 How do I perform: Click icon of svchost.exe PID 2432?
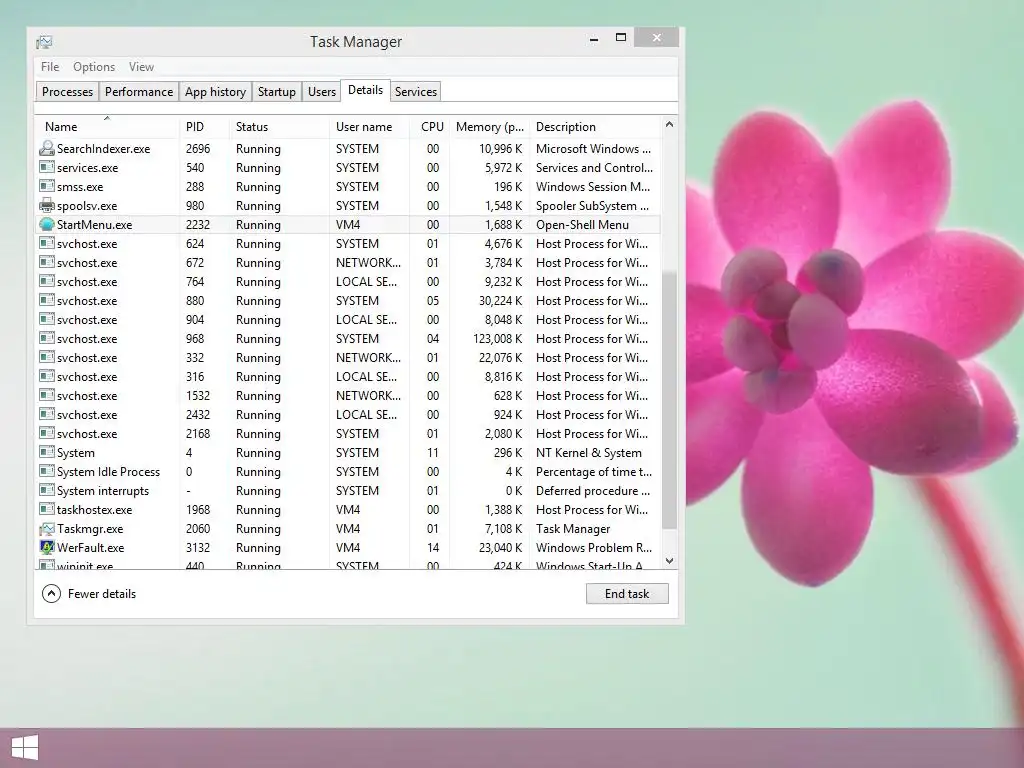47,414
